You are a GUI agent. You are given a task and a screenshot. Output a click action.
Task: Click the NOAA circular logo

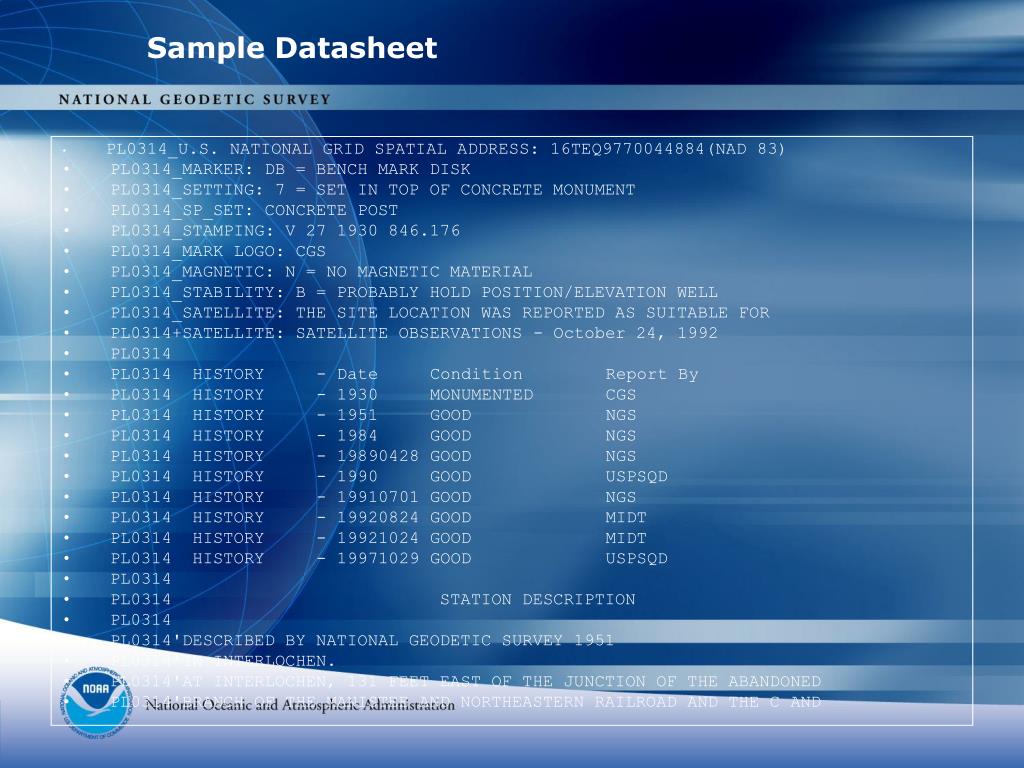click(x=97, y=702)
